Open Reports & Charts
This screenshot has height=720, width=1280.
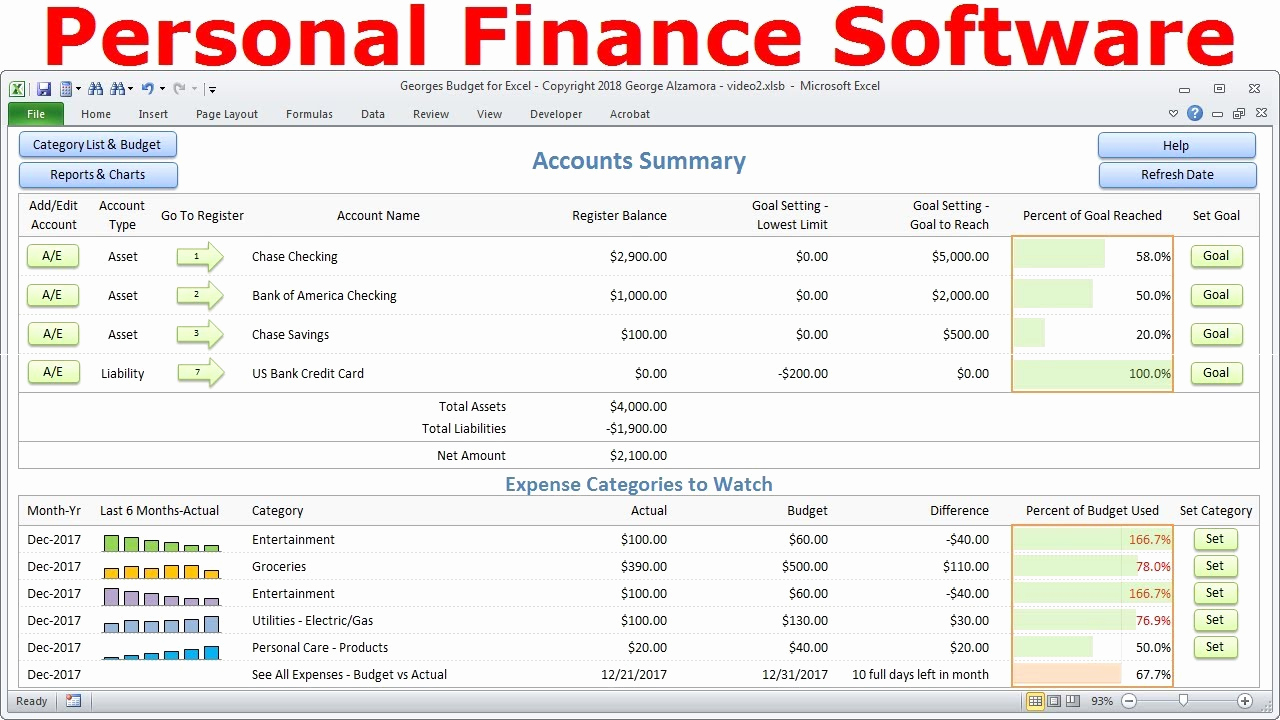coord(98,175)
